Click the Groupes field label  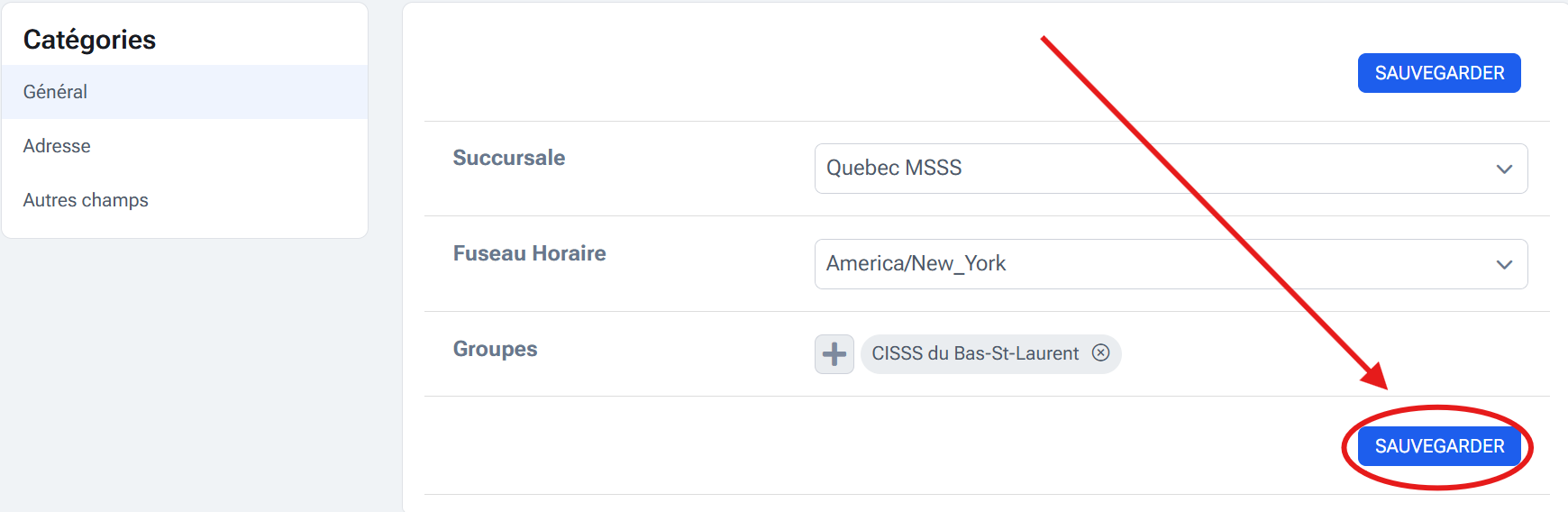coord(495,349)
